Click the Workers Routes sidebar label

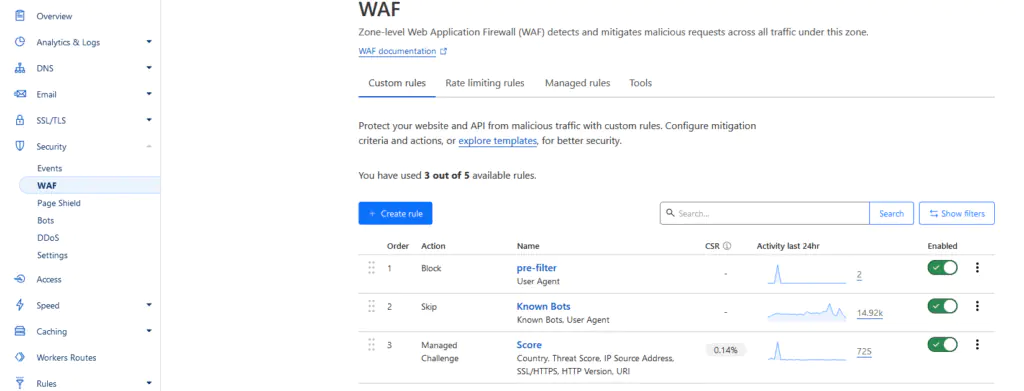click(66, 358)
